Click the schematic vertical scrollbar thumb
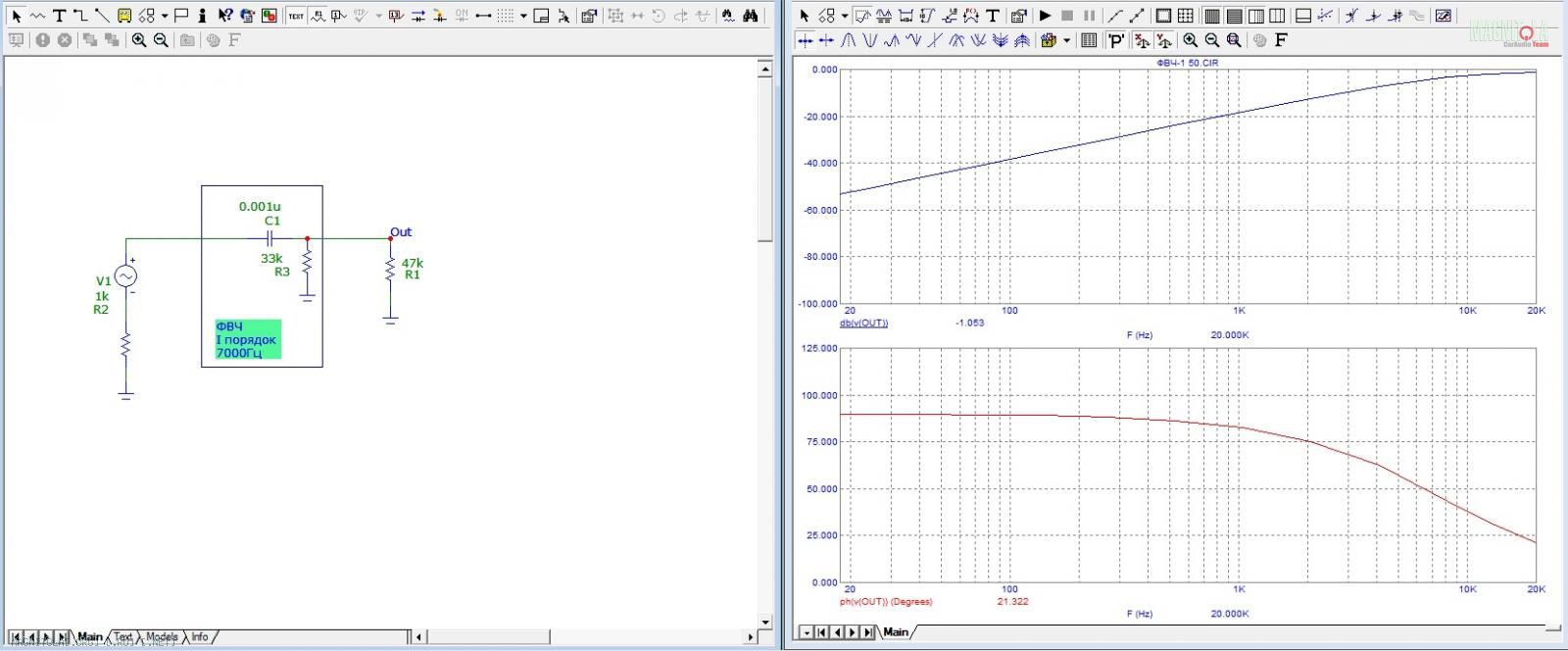The height and width of the screenshot is (651, 1568). (x=765, y=159)
